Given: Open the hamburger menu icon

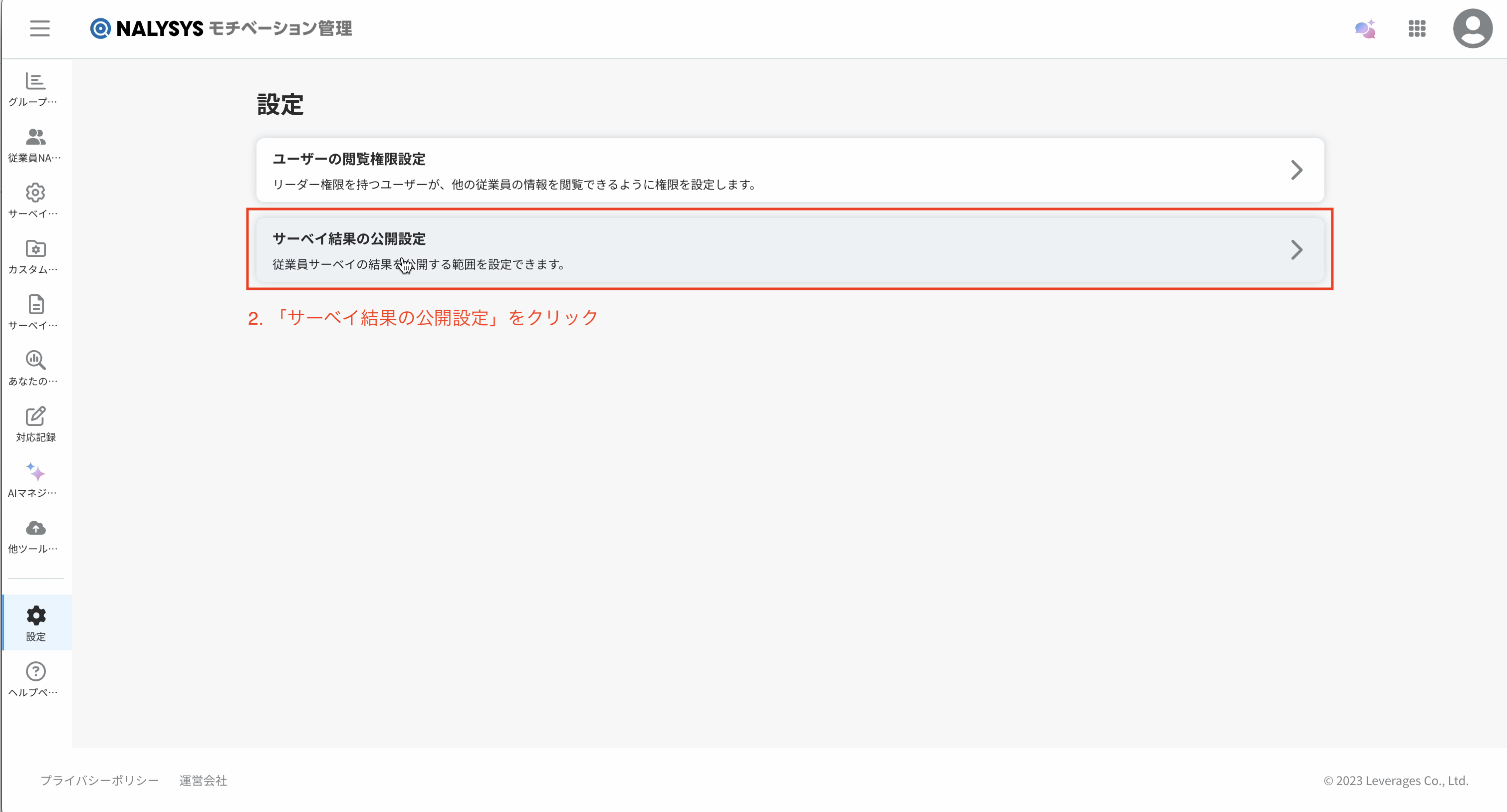Looking at the screenshot, I should click(x=40, y=28).
